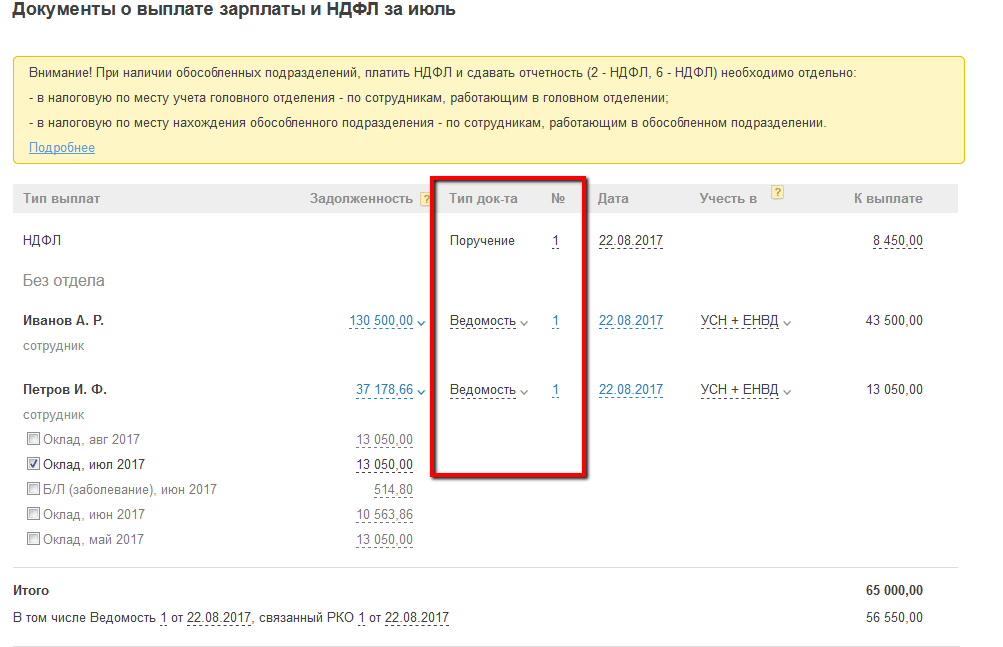Open the help icon next to Учесть в
Screen dimensions: 1003x647
click(777, 192)
